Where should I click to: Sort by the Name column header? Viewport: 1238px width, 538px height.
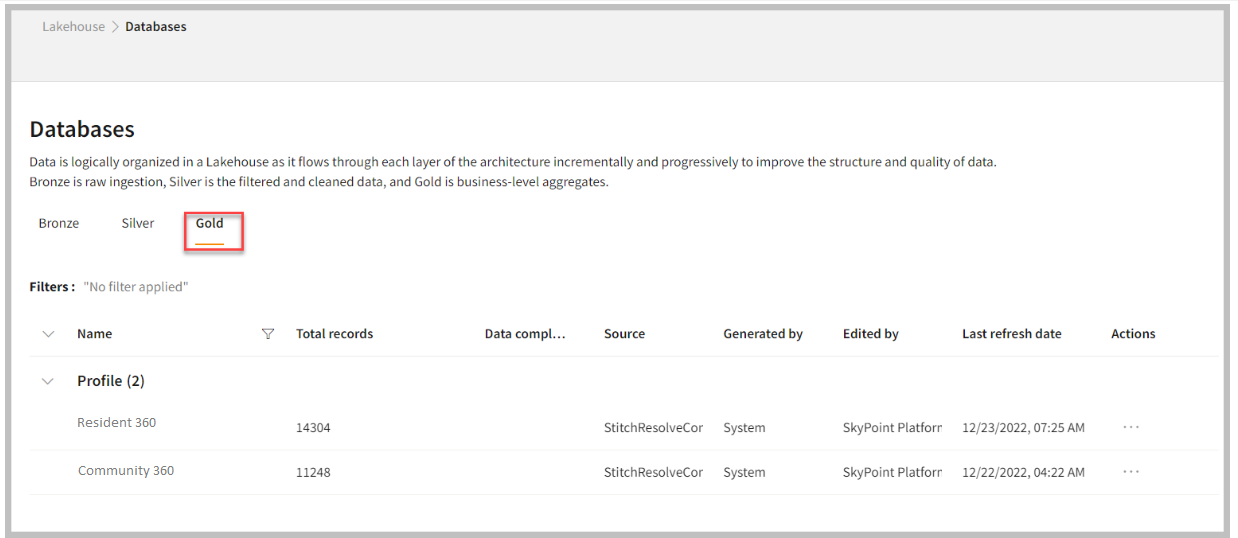(95, 334)
